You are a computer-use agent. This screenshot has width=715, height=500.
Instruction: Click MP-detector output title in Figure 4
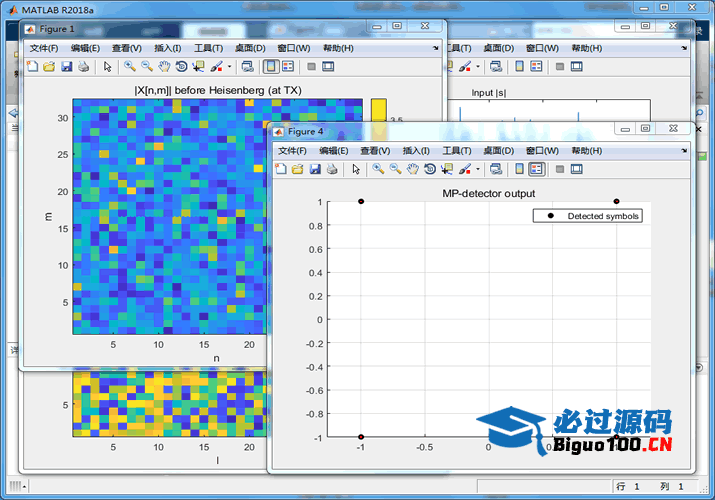click(x=489, y=194)
